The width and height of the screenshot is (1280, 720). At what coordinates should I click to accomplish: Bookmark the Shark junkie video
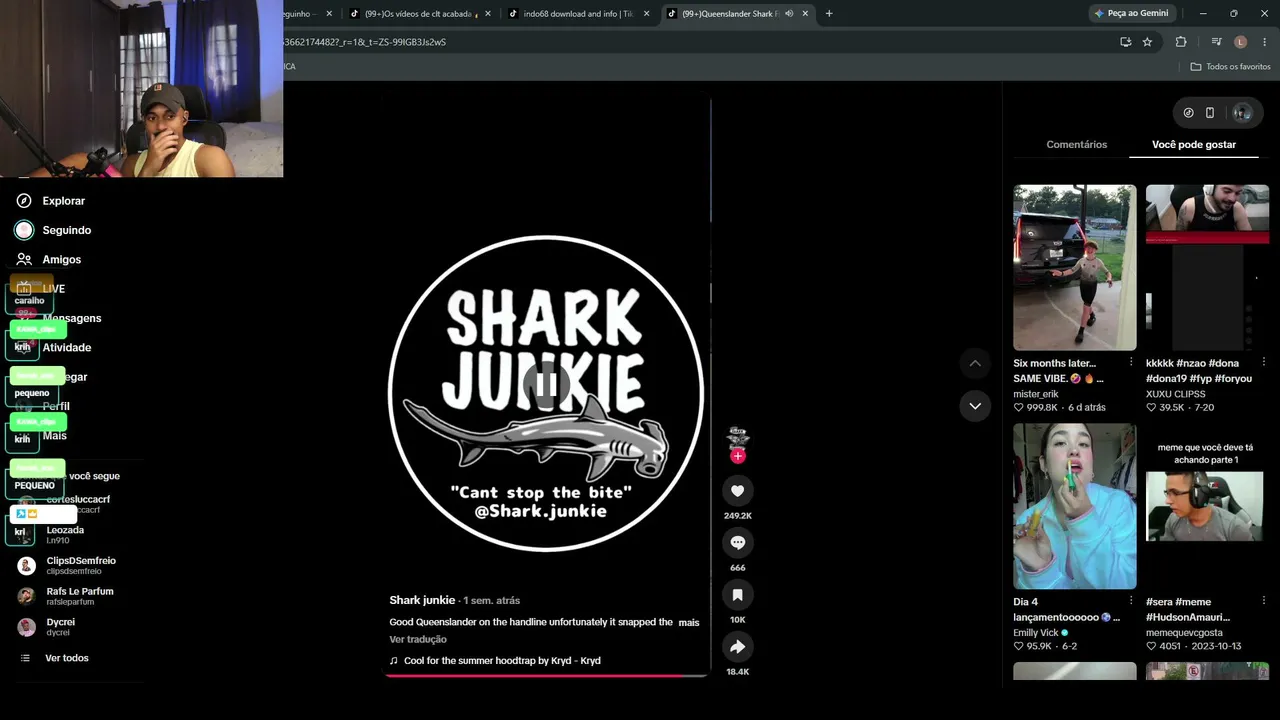coord(737,595)
